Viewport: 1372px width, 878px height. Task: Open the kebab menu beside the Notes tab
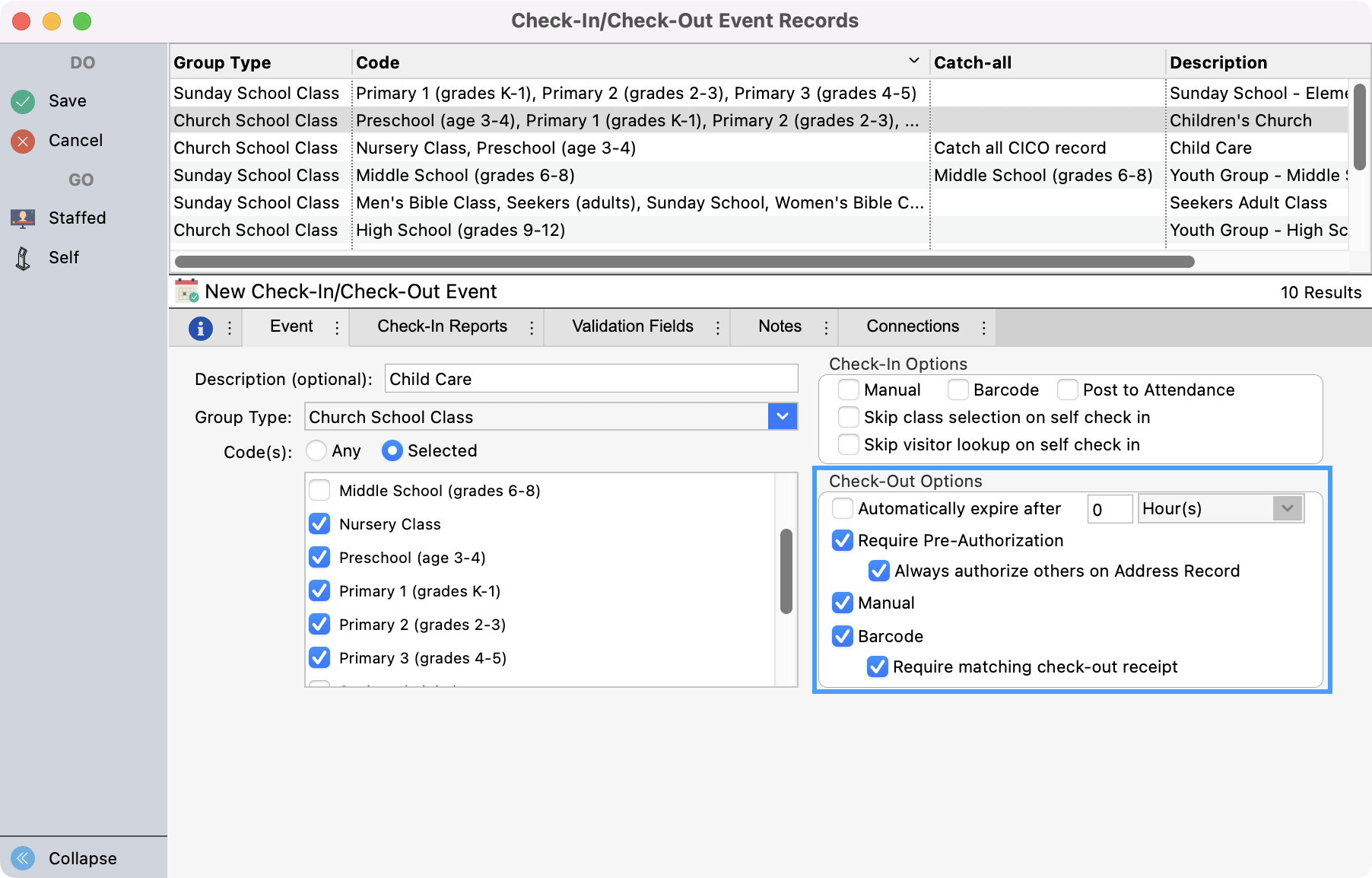click(x=826, y=326)
